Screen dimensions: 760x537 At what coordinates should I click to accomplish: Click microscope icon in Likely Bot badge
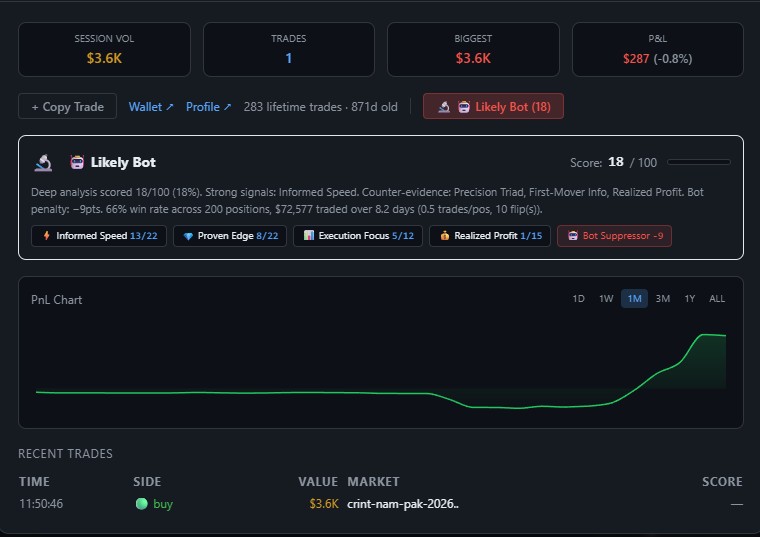444,107
